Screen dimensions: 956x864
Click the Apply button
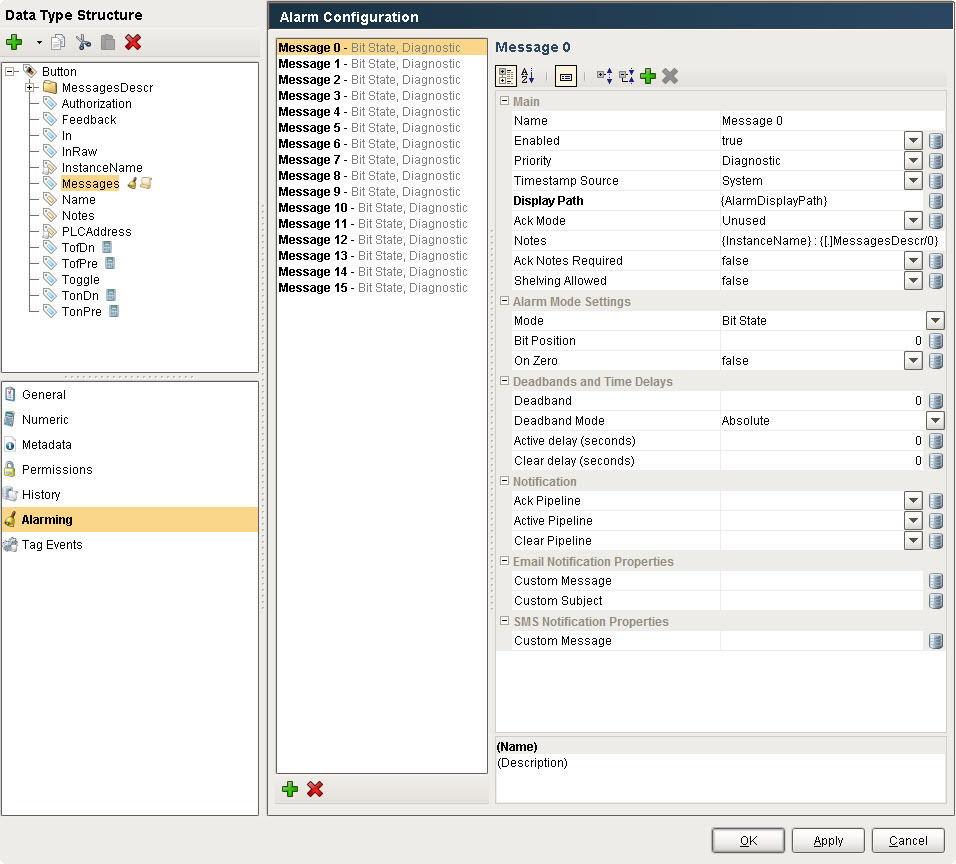(828, 841)
